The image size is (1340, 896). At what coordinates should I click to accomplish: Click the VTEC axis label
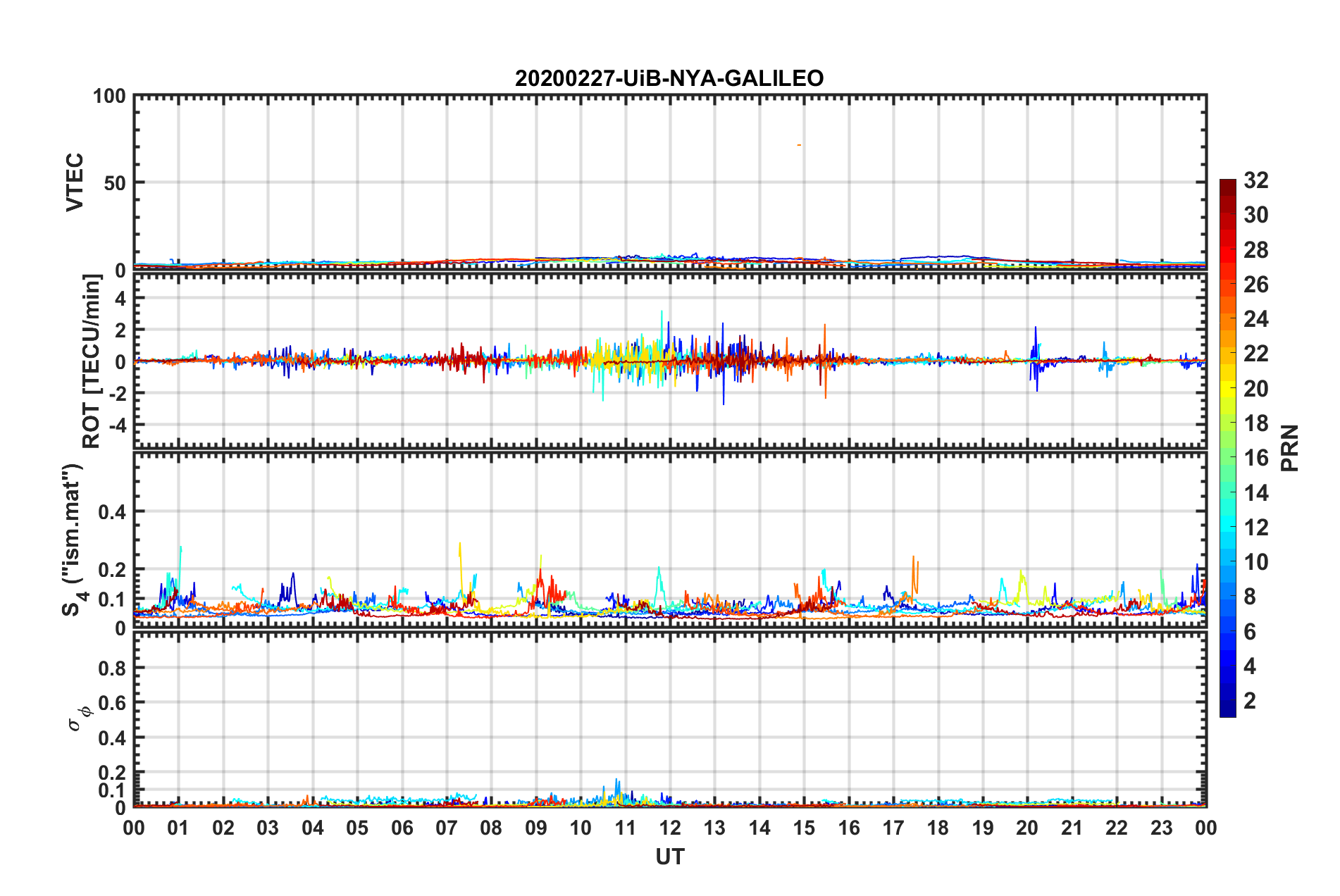click(75, 182)
